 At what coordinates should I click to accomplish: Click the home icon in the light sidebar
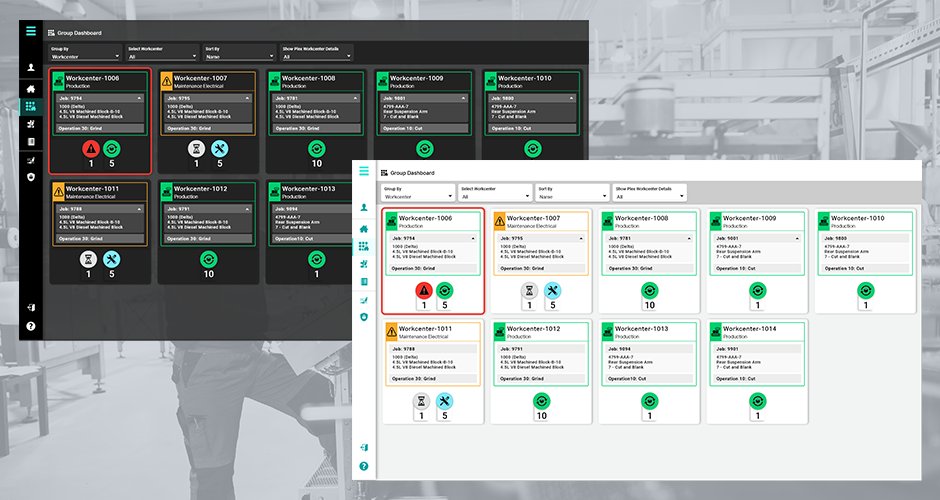click(364, 228)
